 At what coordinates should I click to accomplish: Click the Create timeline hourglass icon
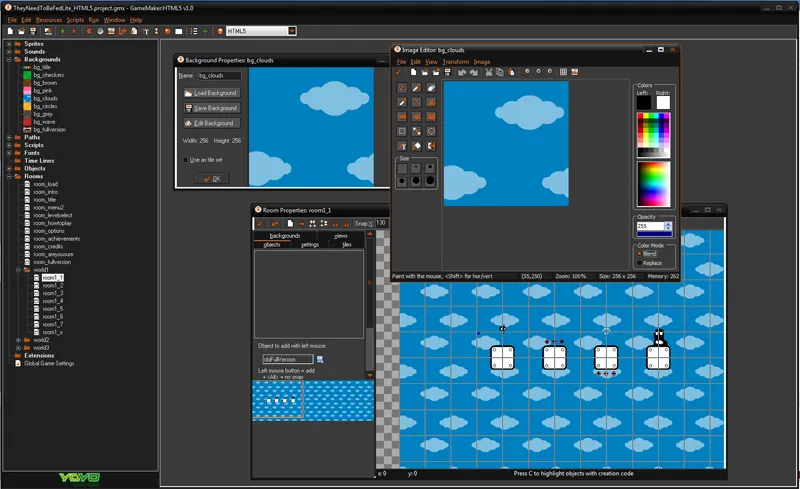point(157,31)
